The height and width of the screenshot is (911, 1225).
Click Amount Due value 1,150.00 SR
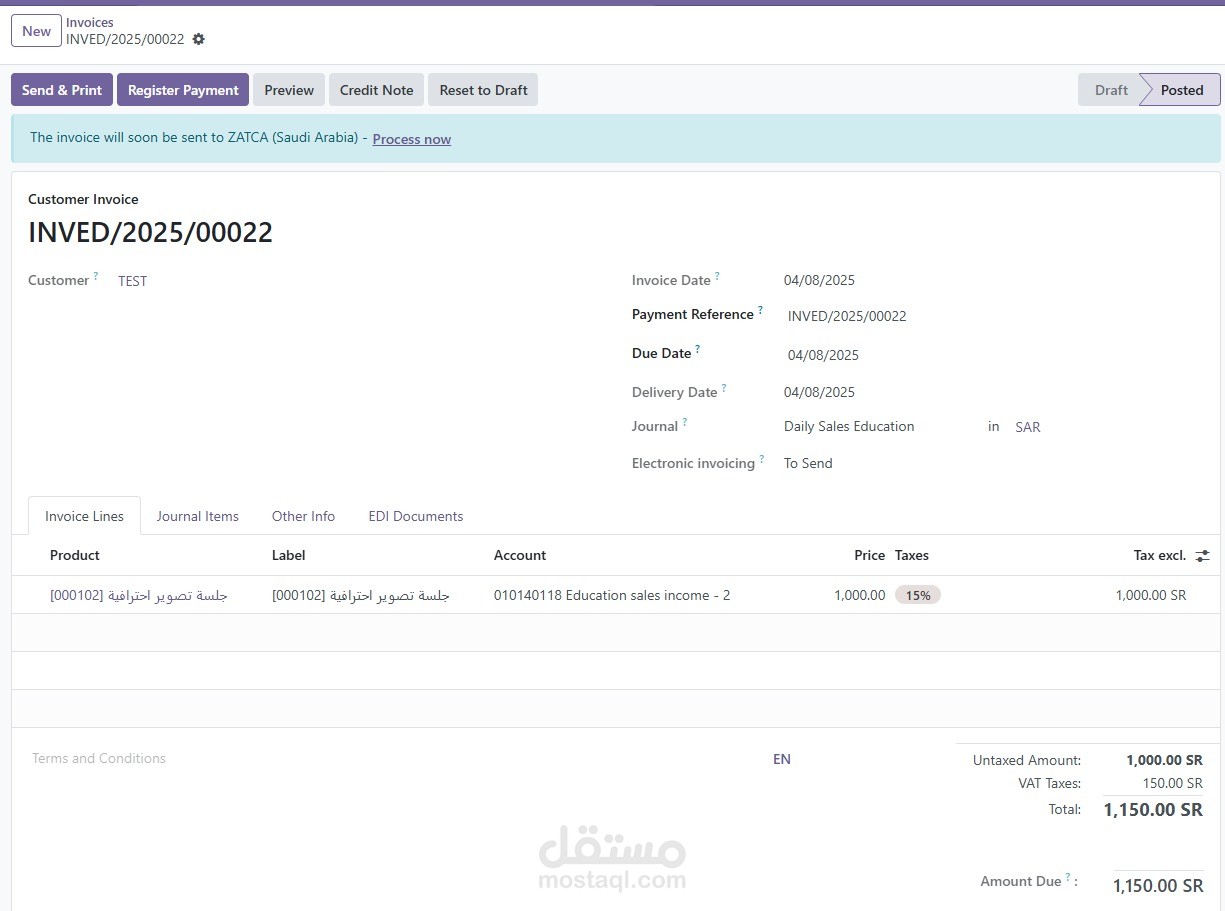click(x=1158, y=885)
